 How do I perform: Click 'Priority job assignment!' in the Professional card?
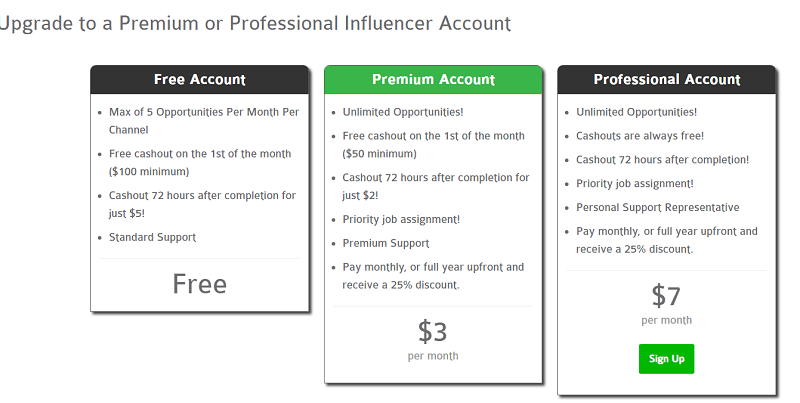coord(635,183)
